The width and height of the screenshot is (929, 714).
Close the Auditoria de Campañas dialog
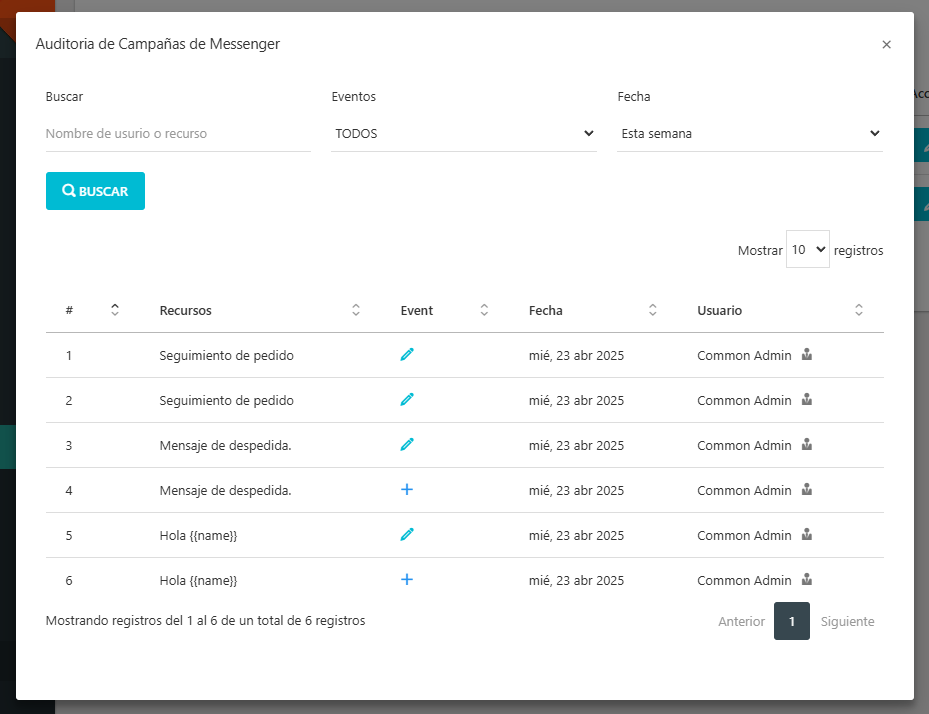tap(886, 44)
